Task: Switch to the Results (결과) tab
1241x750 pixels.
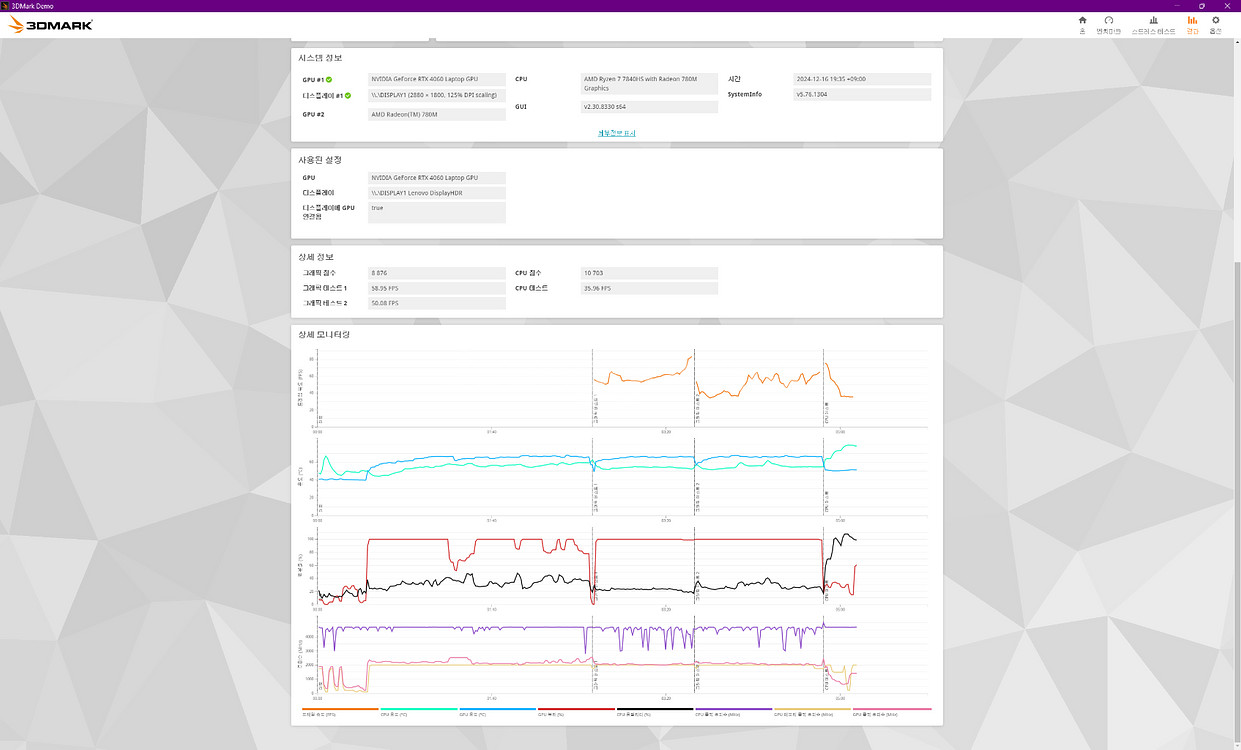Action: click(x=1192, y=24)
